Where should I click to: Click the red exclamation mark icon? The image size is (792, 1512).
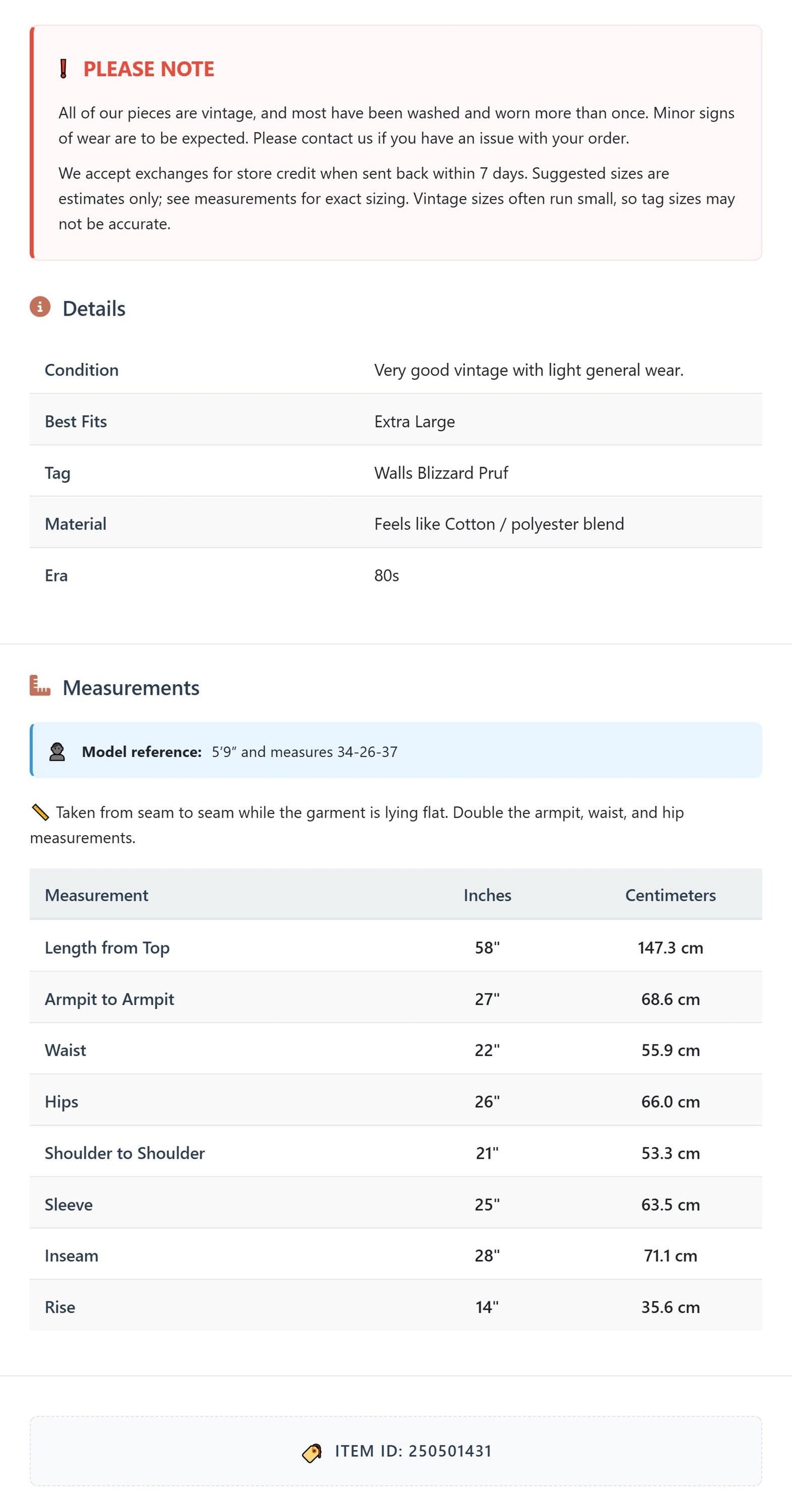pos(64,69)
